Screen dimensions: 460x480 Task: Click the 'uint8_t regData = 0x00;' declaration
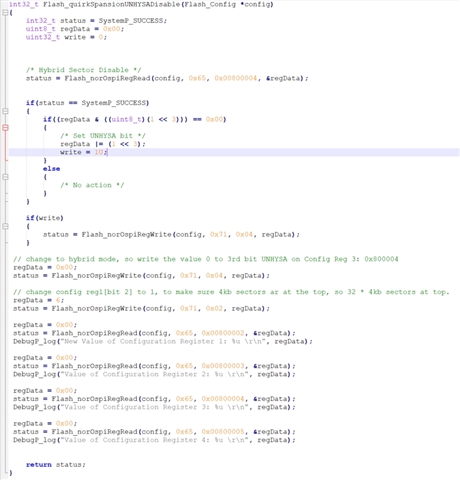click(x=75, y=29)
